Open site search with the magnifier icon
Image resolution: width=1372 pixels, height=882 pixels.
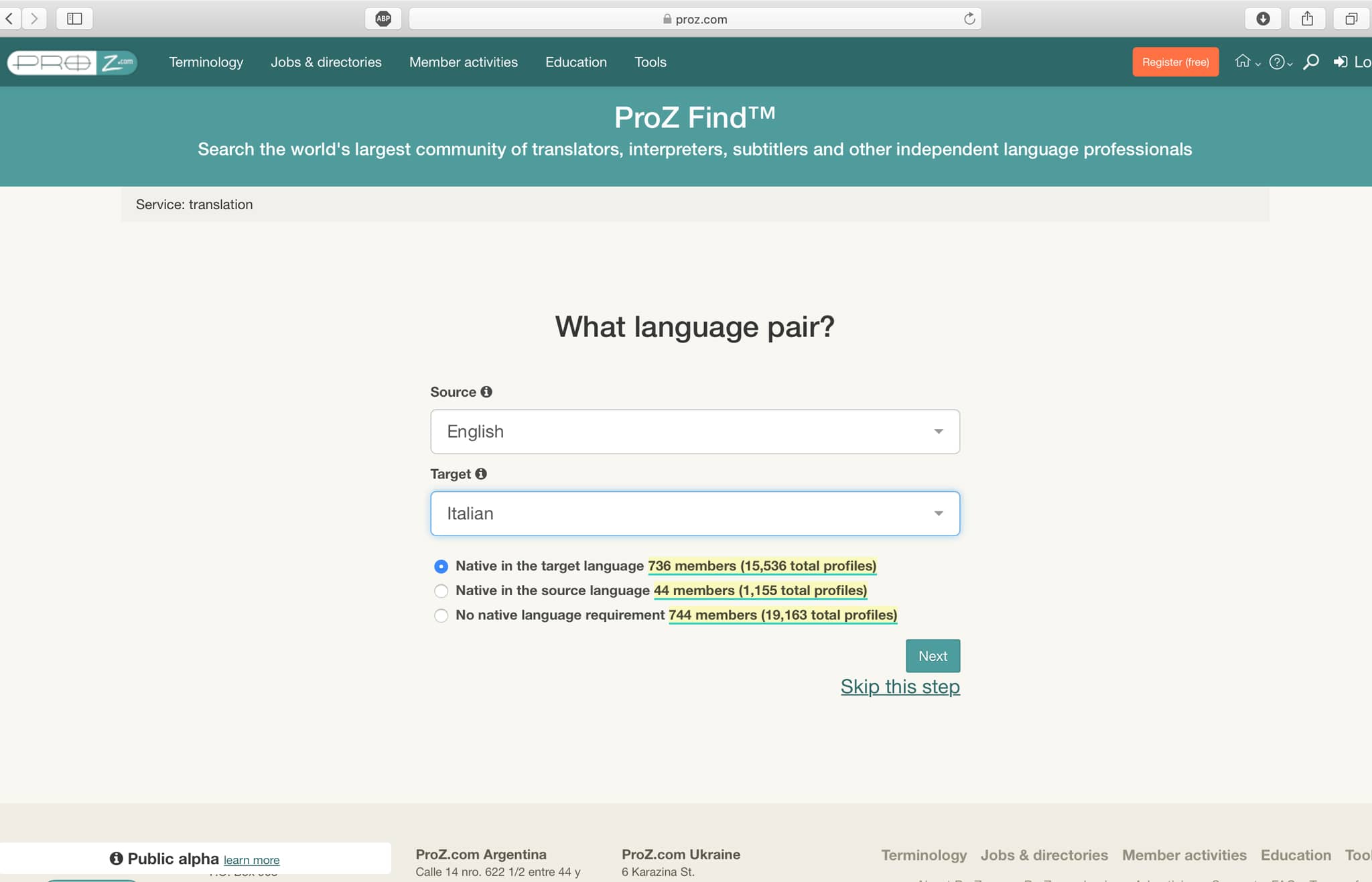coord(1311,62)
